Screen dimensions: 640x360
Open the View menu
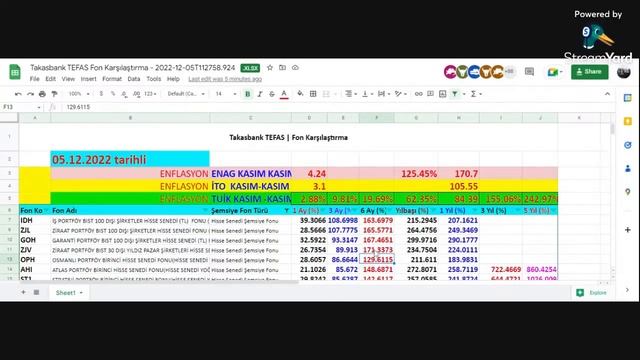point(68,79)
